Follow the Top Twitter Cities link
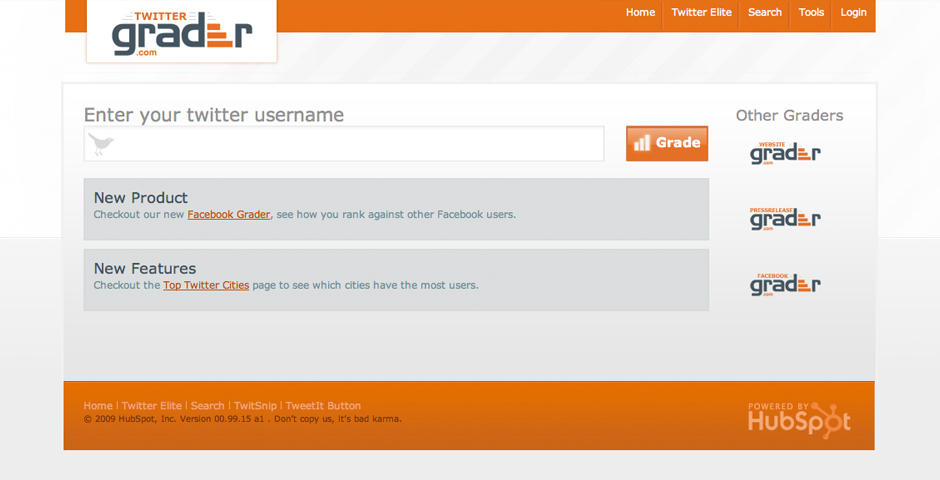 pos(206,285)
